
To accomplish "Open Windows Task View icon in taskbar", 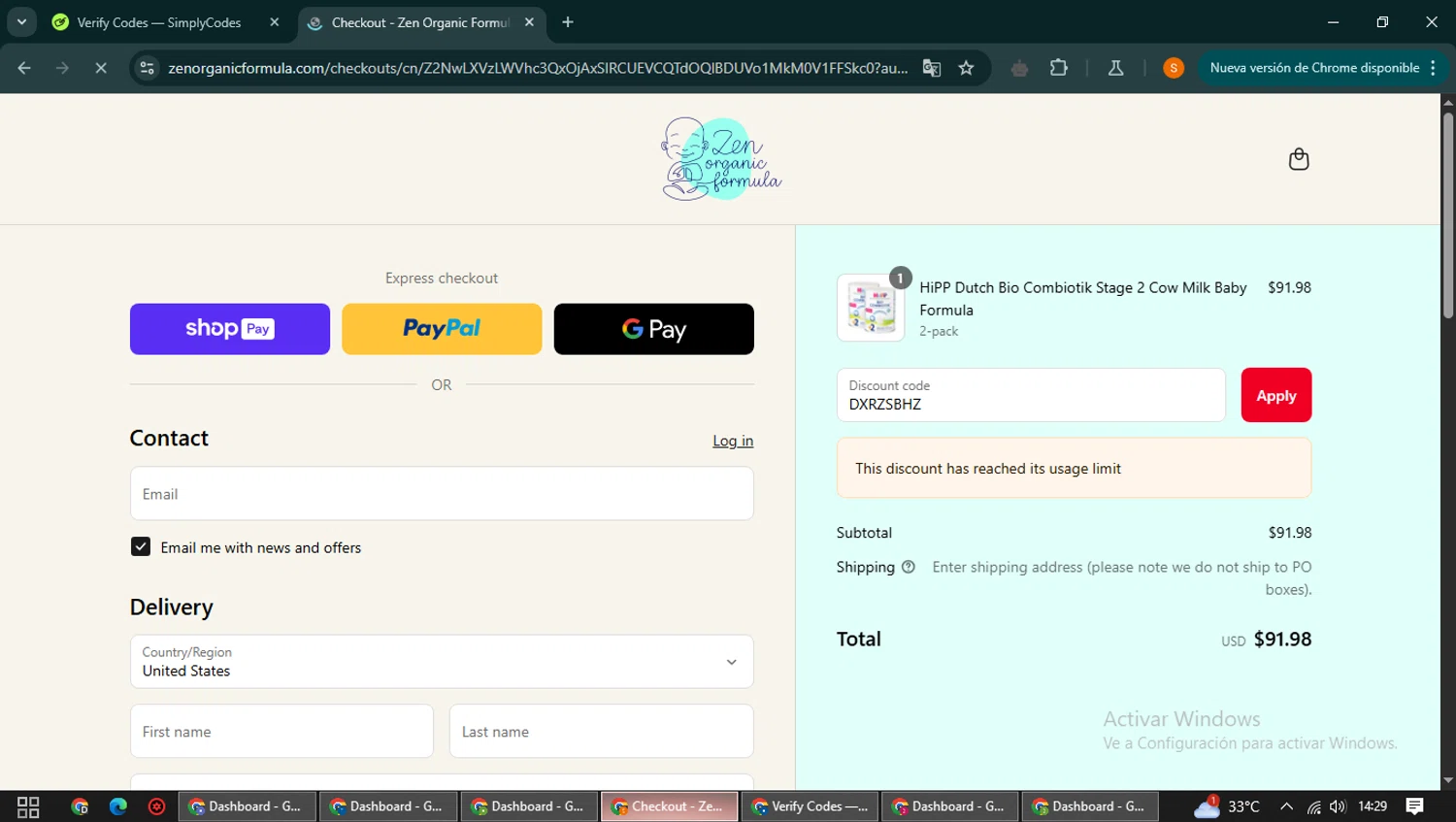I will pyautogui.click(x=28, y=806).
